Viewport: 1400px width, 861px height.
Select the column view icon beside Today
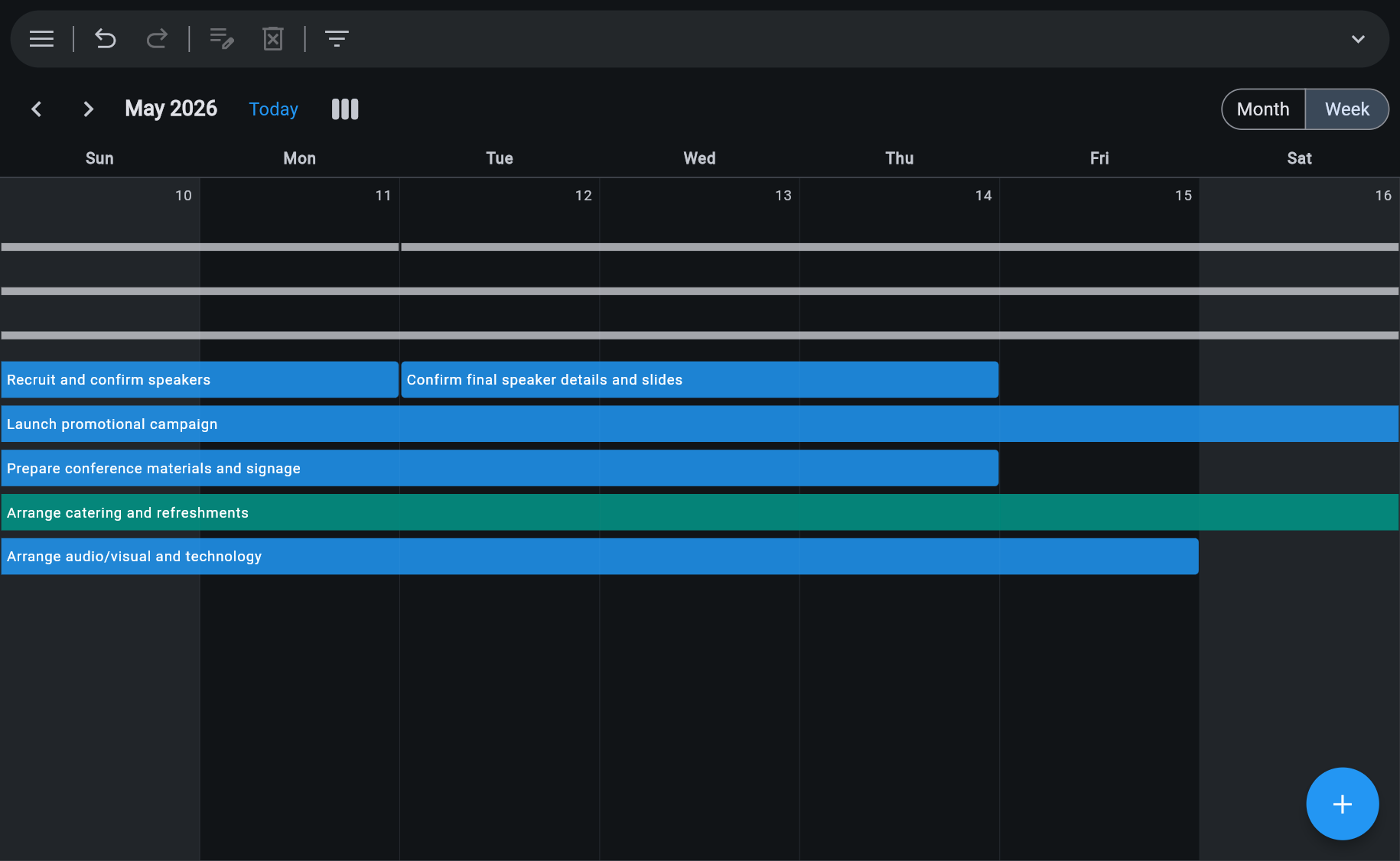coord(344,109)
